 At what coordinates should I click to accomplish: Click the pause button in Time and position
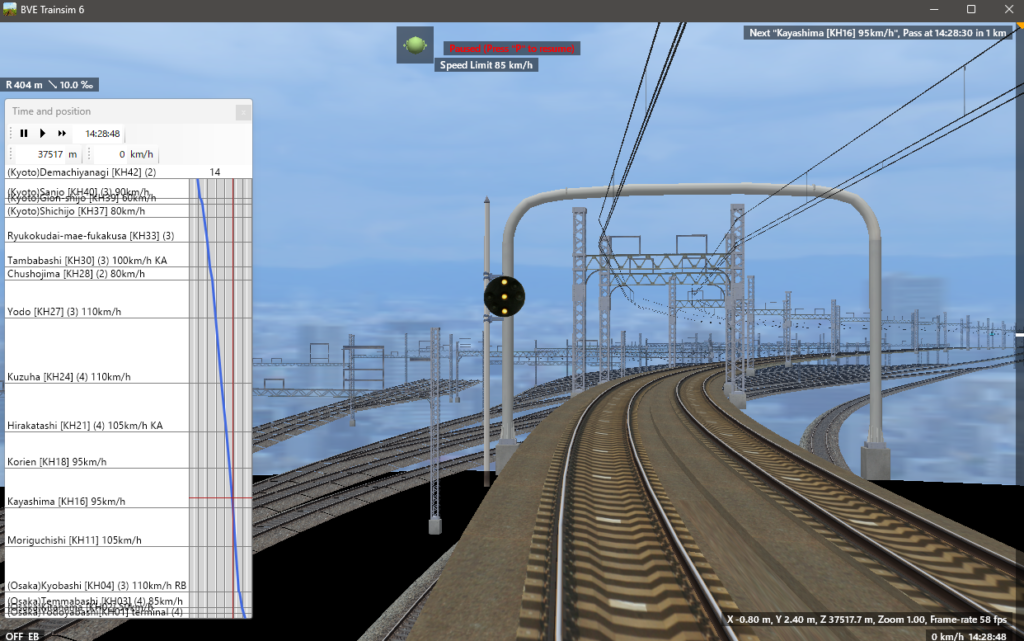tap(24, 133)
